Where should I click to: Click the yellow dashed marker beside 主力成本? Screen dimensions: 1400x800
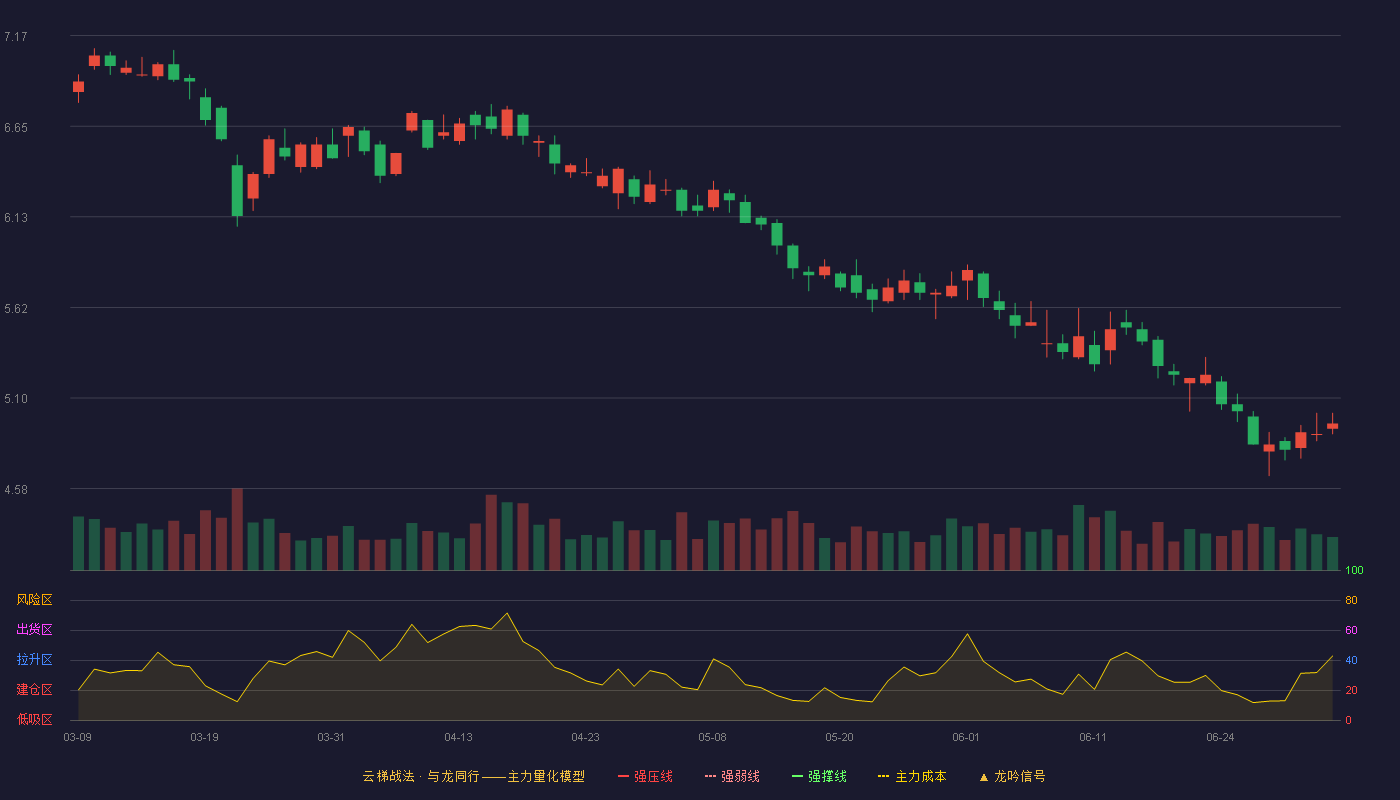pos(884,776)
